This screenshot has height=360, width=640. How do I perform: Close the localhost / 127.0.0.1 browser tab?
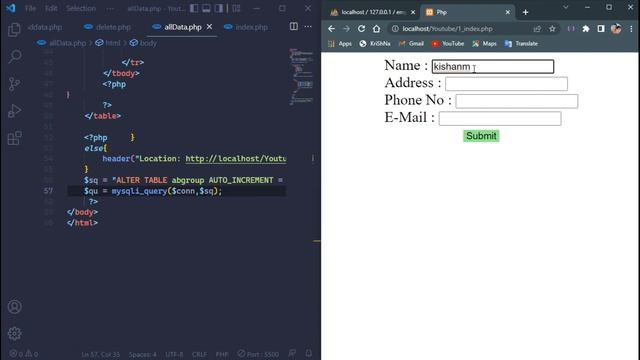point(413,12)
